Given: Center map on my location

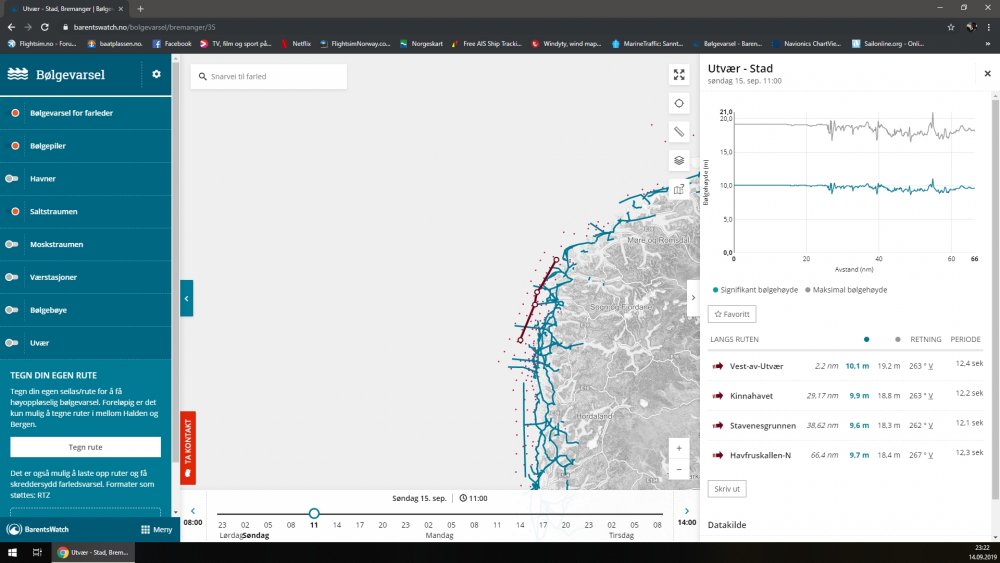Looking at the screenshot, I should click(x=679, y=103).
